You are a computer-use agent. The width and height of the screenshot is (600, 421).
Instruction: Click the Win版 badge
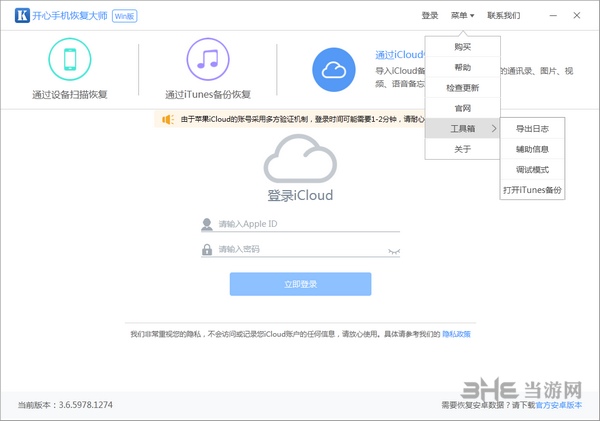[125, 16]
